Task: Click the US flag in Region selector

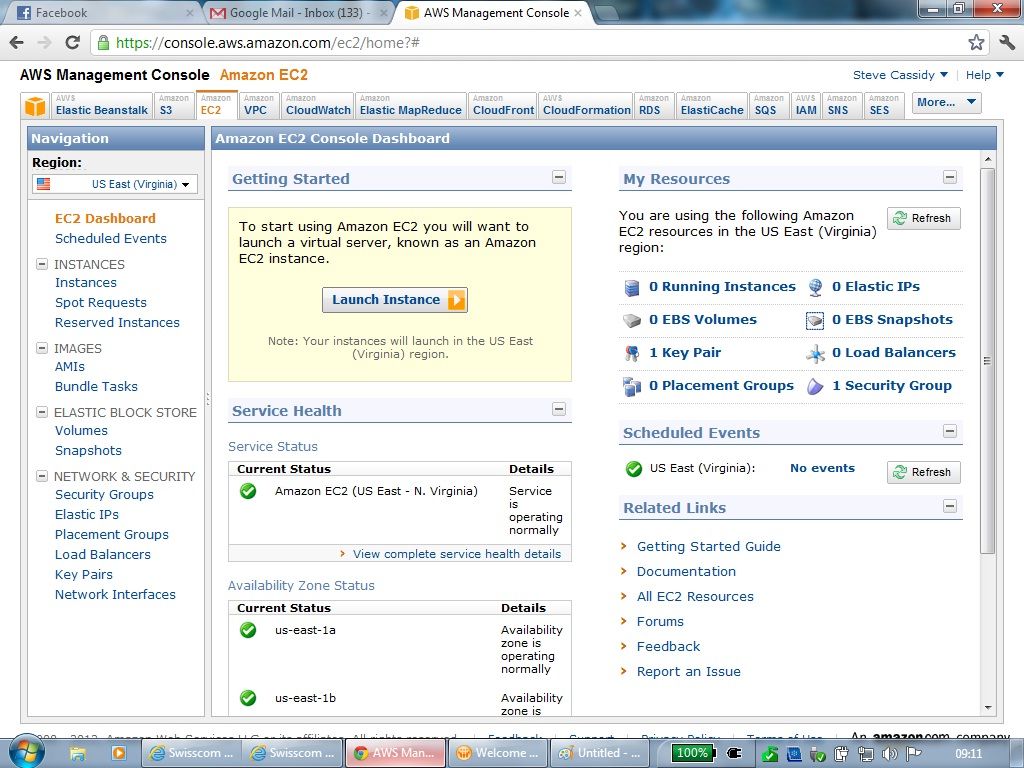Action: point(44,184)
